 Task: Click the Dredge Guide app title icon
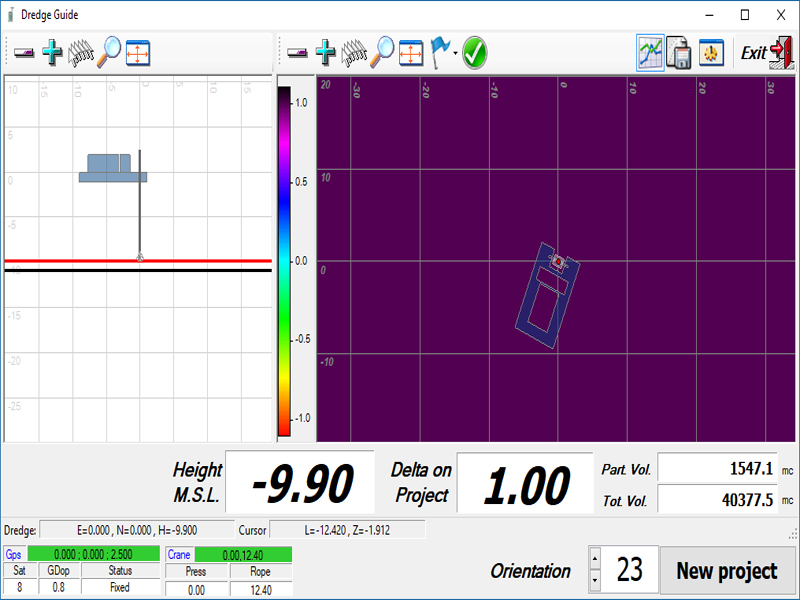coord(10,15)
